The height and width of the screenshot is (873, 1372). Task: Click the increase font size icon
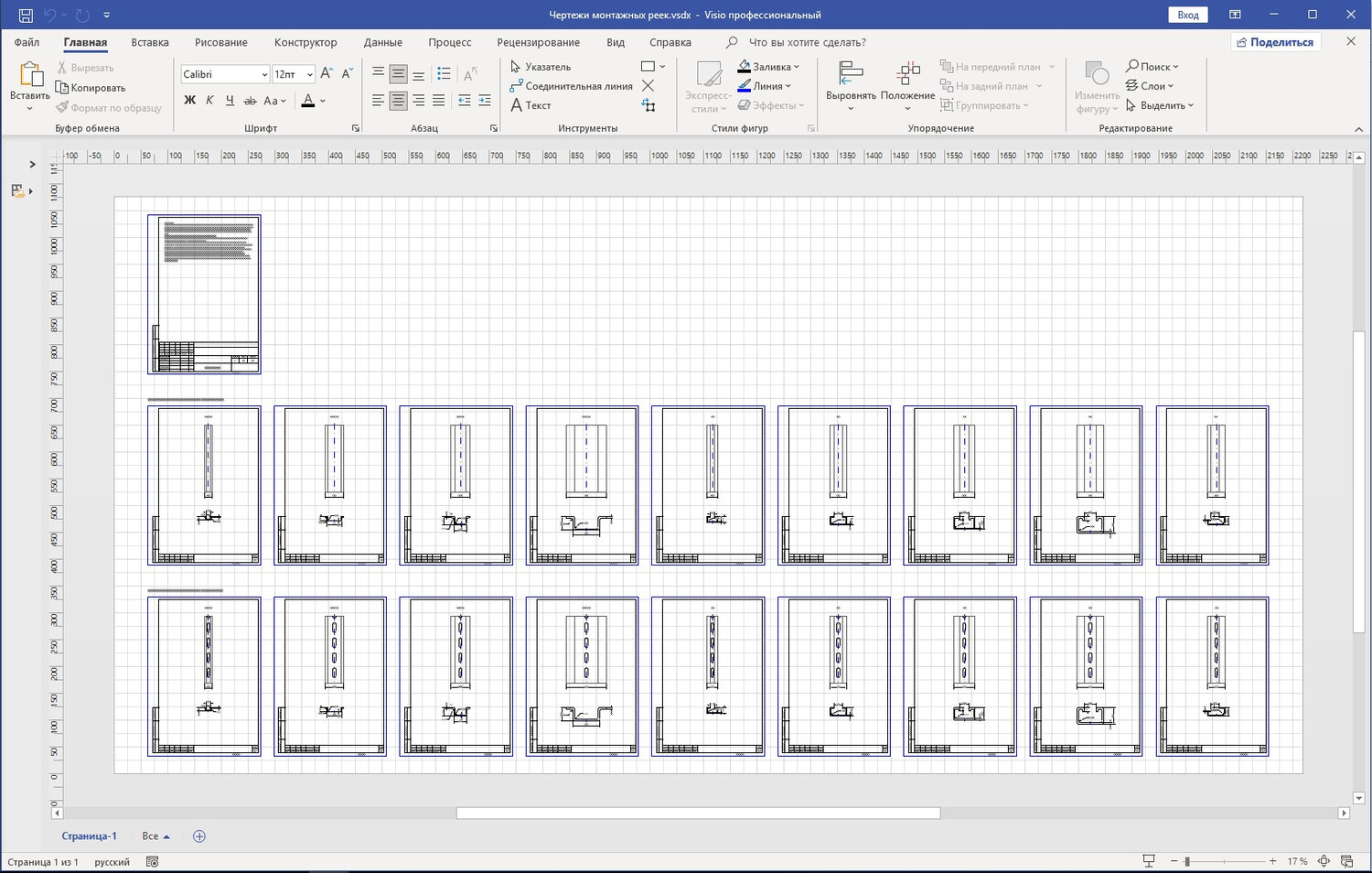coord(327,74)
